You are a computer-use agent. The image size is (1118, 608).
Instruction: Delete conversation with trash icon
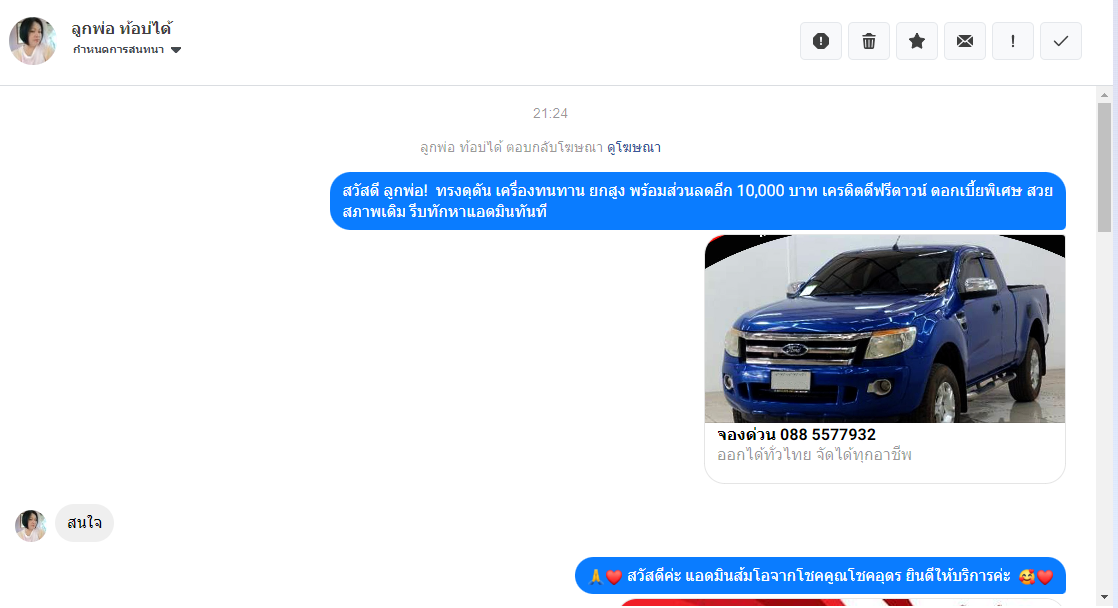point(868,41)
